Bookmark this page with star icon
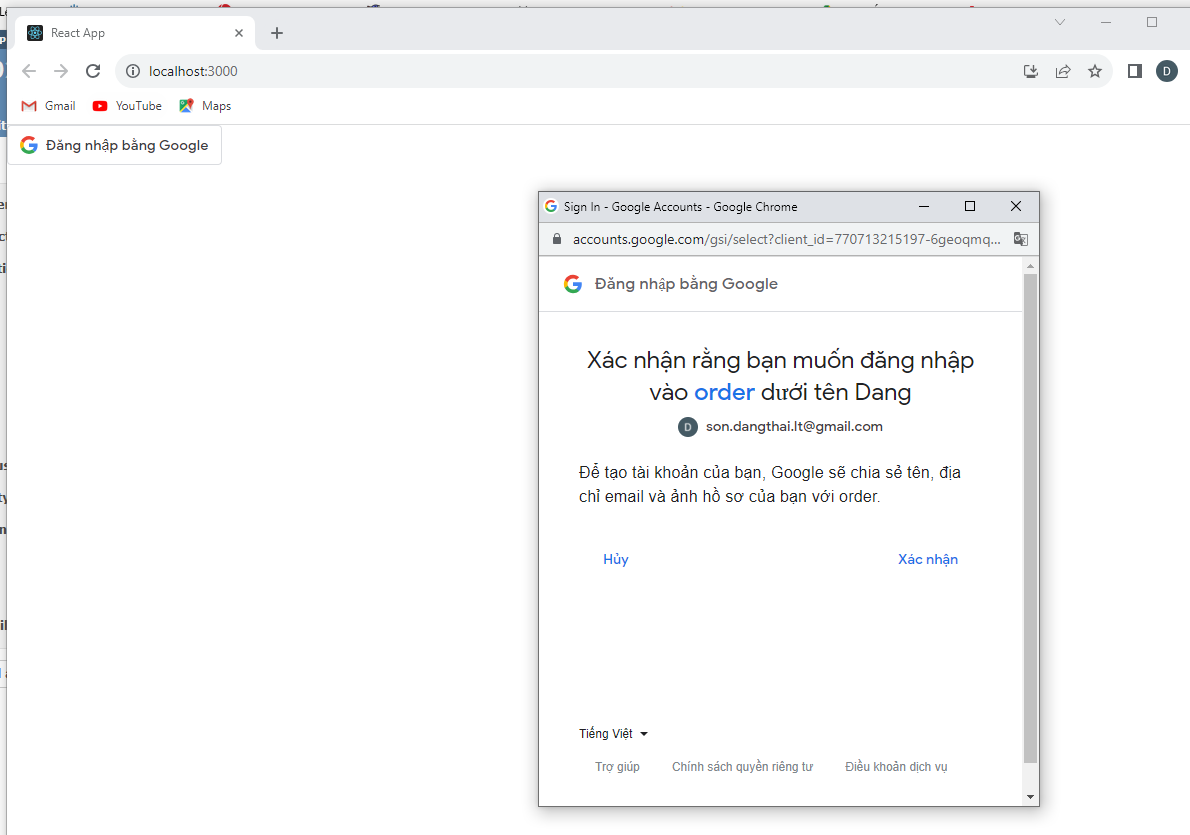Image resolution: width=1190 pixels, height=835 pixels. tap(1095, 71)
